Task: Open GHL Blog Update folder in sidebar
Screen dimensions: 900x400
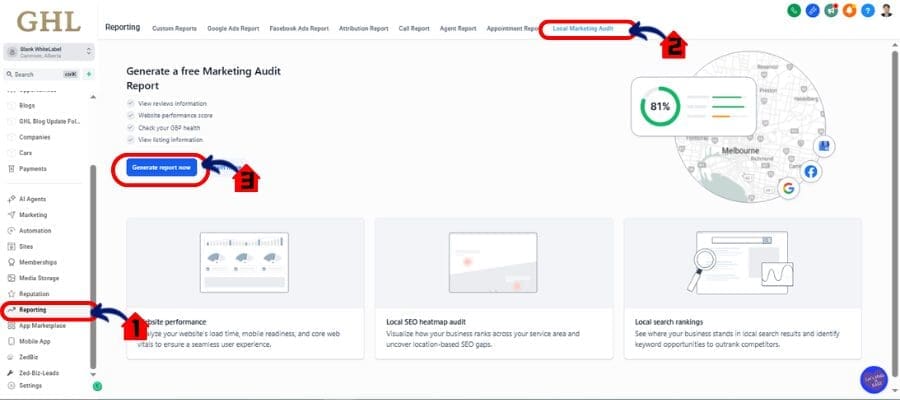Action: (x=48, y=122)
